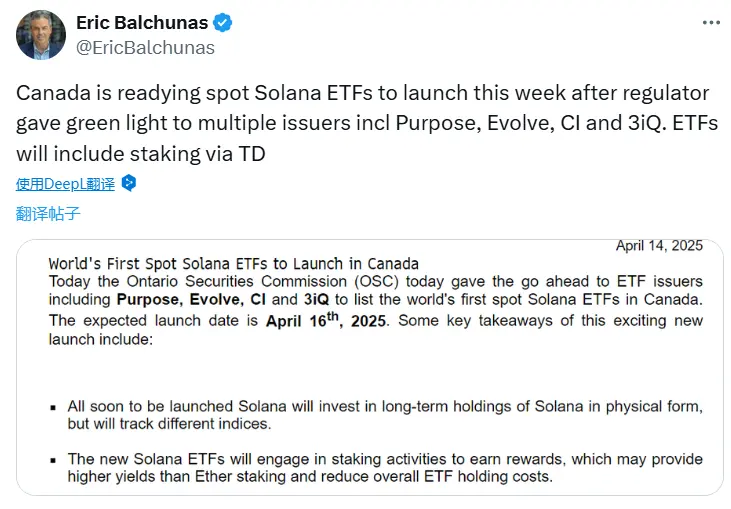Click the World's First Spot Solana ETFs heading

coord(234,264)
